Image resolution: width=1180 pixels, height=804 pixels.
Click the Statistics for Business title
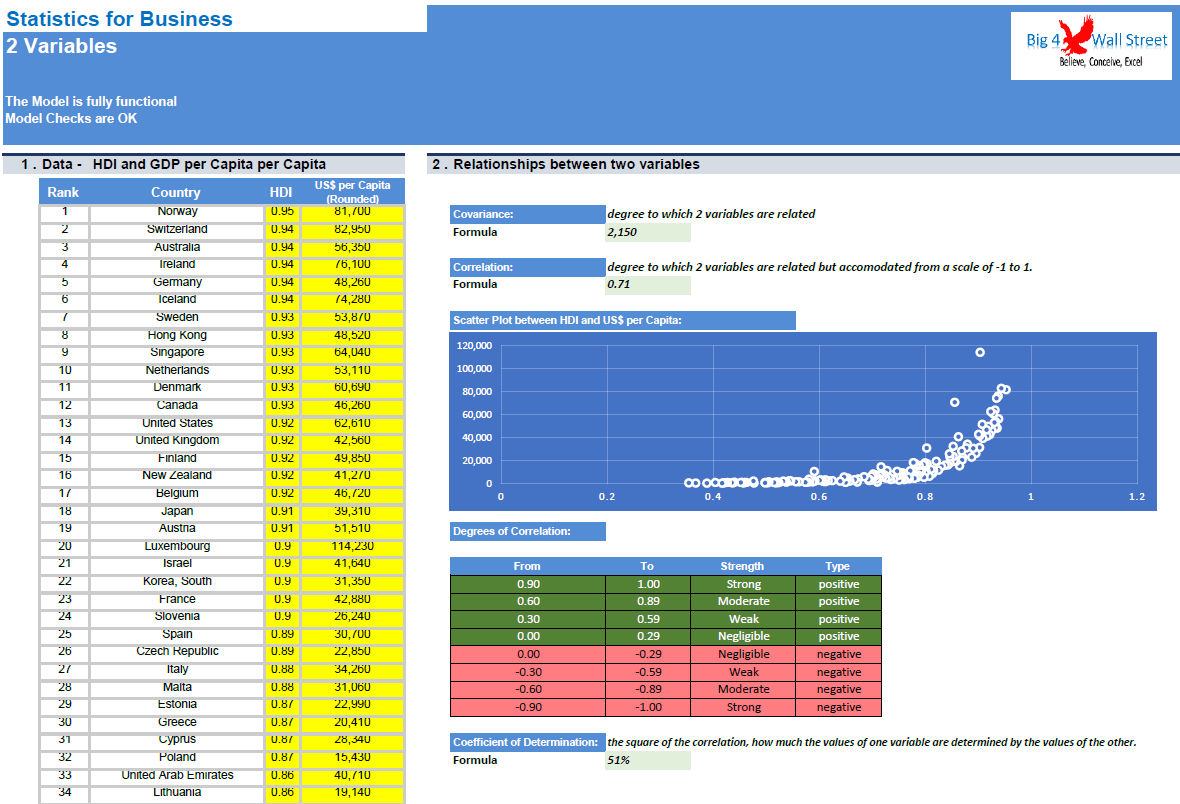click(x=120, y=19)
